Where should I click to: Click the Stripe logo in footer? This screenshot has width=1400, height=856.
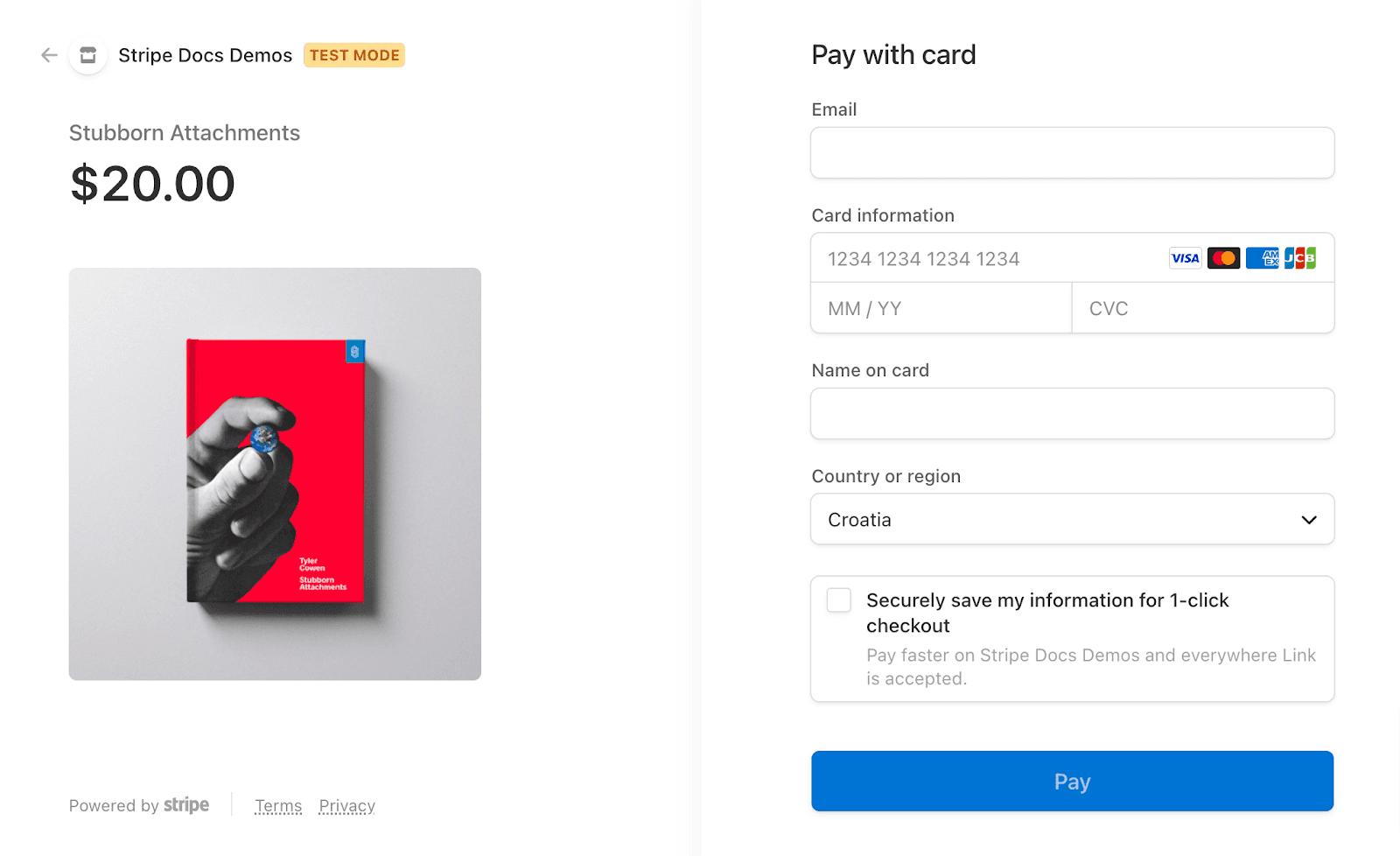pyautogui.click(x=186, y=805)
